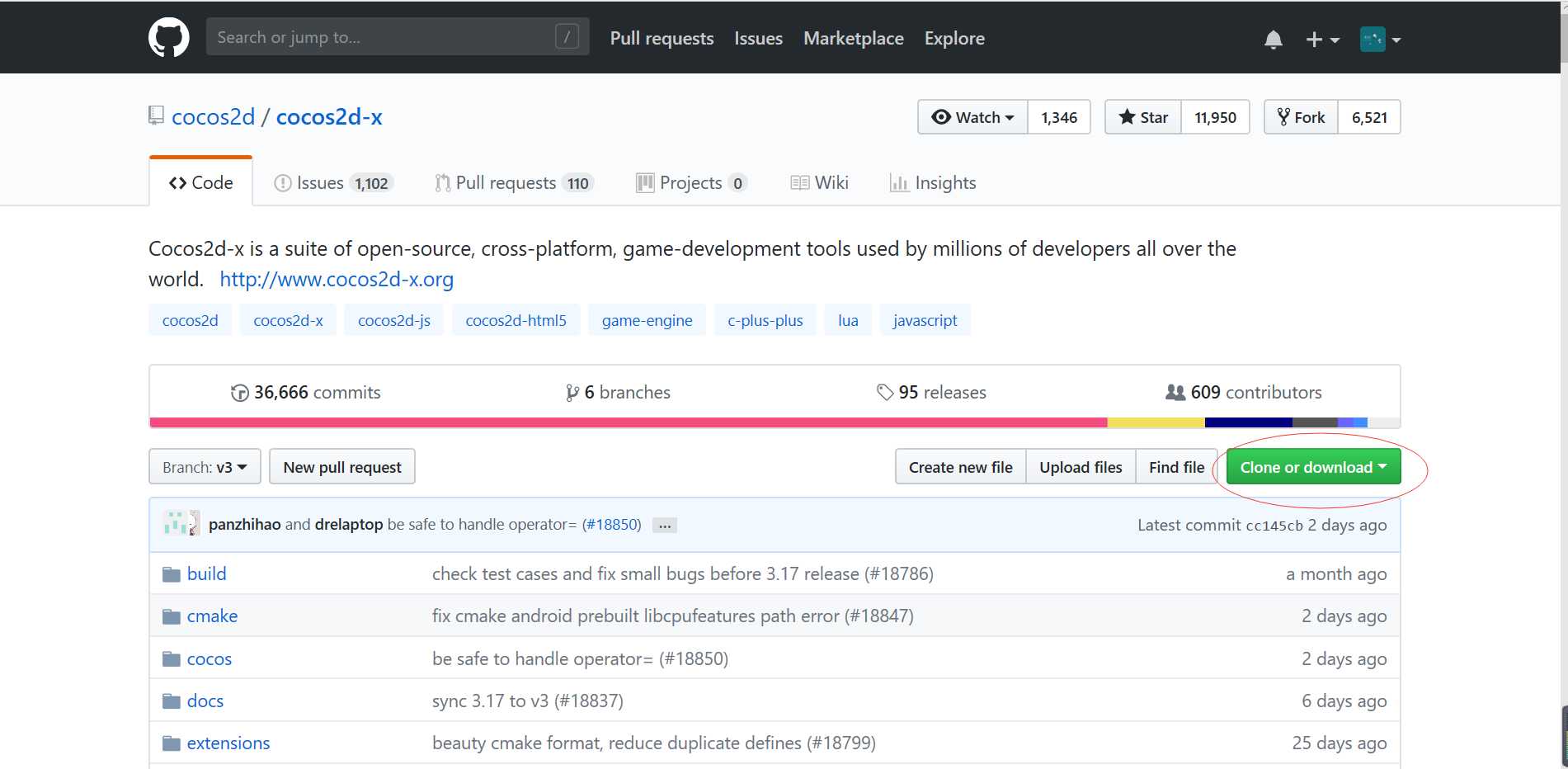Viewport: 1568px width, 769px height.
Task: View the 11,950 stargazers count
Action: tap(1216, 117)
